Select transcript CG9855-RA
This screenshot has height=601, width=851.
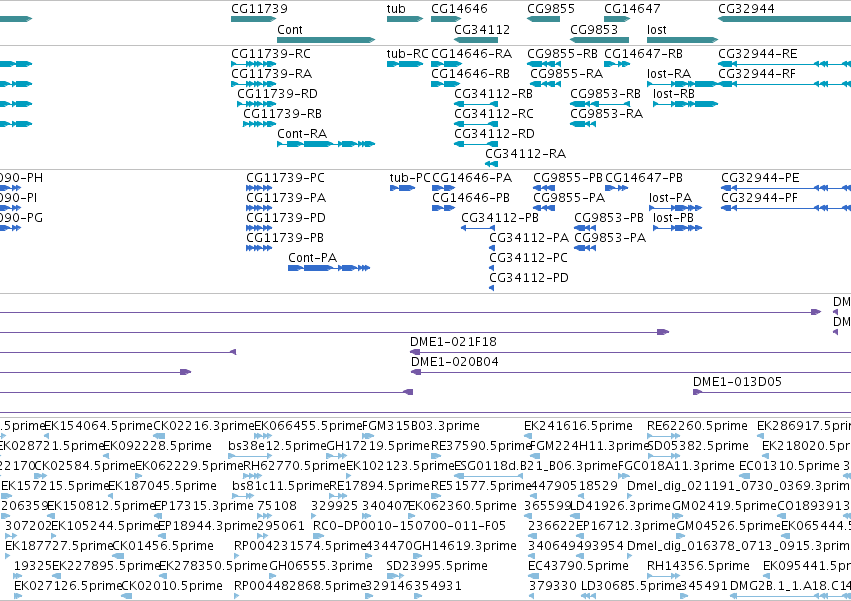(x=545, y=84)
